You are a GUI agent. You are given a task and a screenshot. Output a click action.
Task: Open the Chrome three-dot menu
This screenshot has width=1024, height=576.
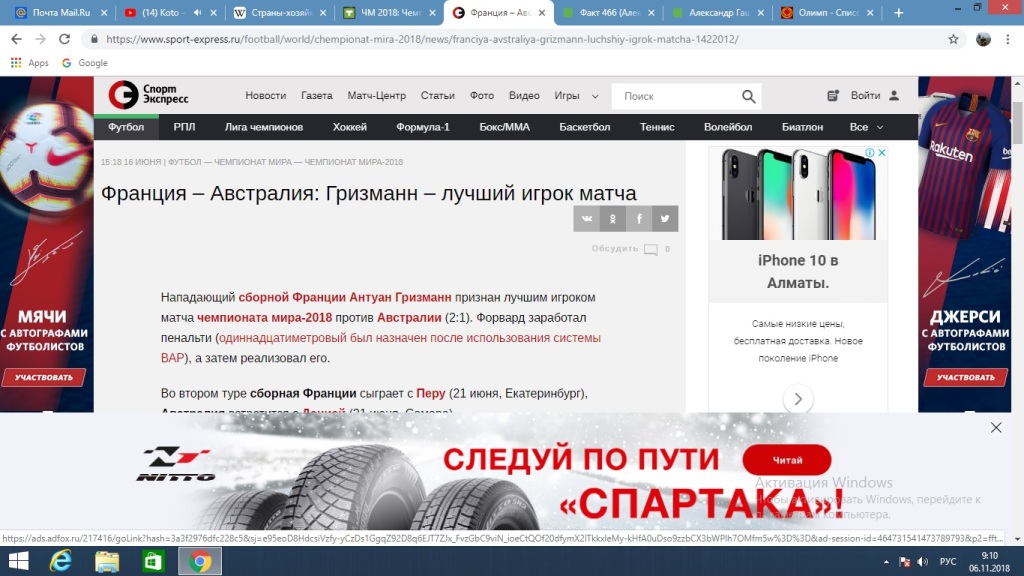1008,39
